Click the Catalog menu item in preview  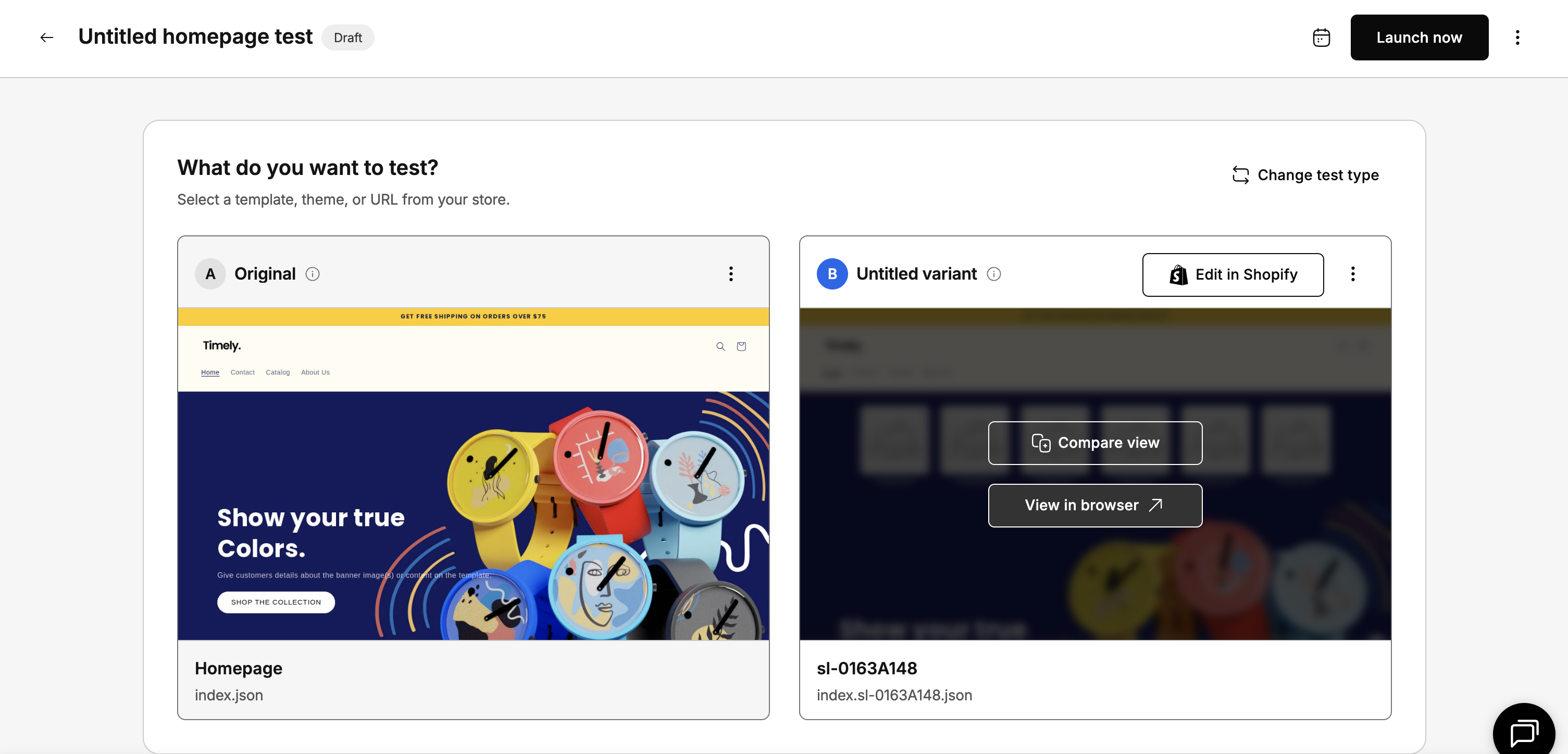tap(278, 372)
